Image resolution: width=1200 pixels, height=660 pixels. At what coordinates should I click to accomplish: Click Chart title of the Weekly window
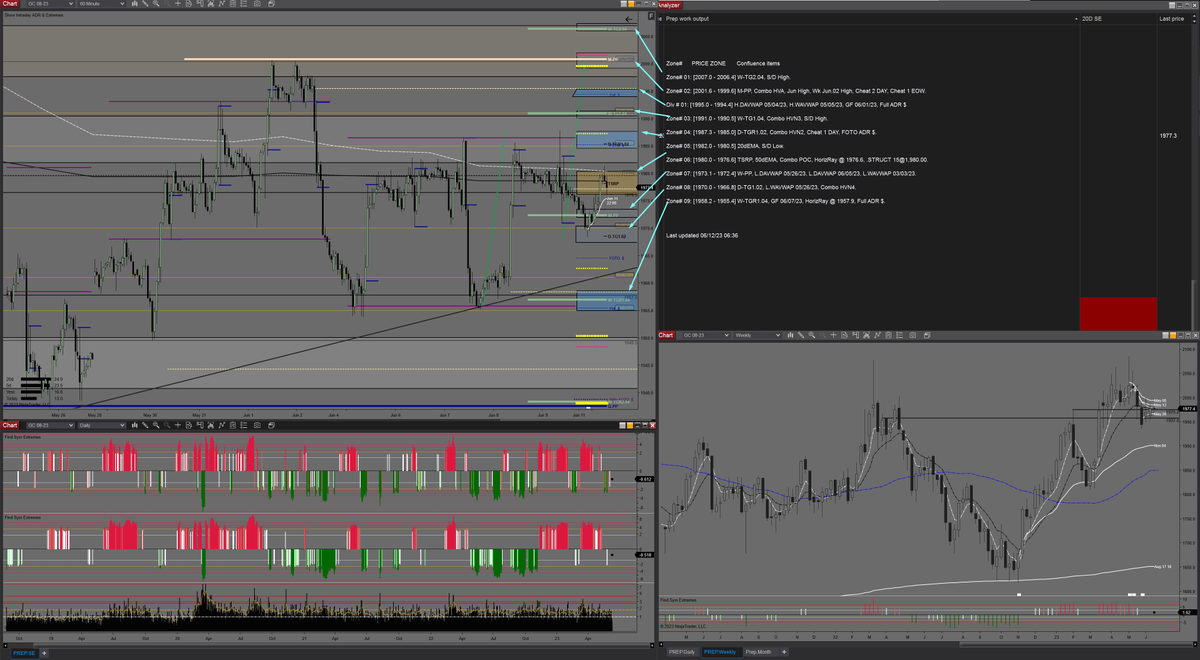point(666,334)
